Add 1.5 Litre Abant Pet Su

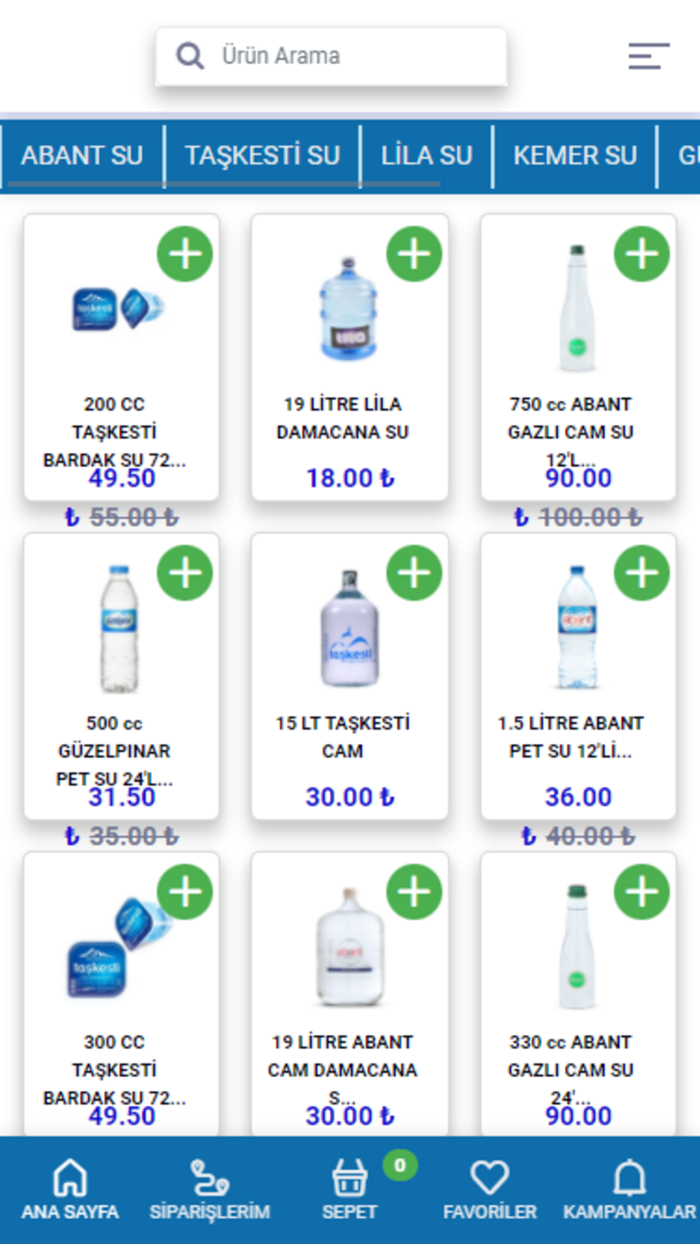pyautogui.click(x=641, y=573)
